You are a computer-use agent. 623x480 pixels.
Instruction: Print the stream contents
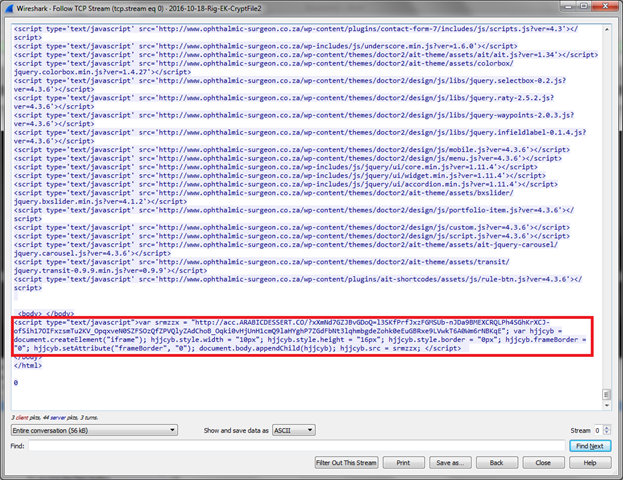tap(403, 463)
